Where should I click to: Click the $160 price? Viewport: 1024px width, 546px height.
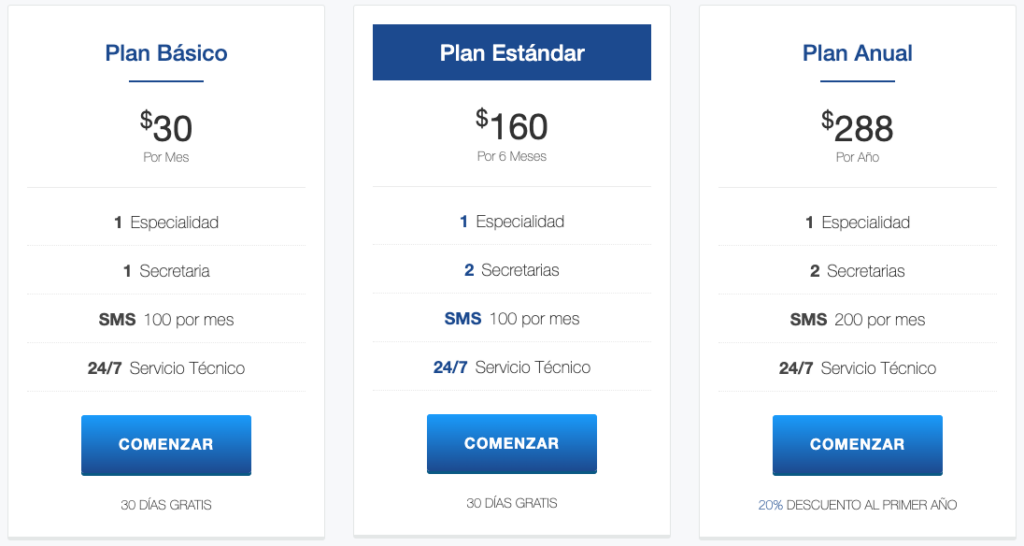point(512,126)
